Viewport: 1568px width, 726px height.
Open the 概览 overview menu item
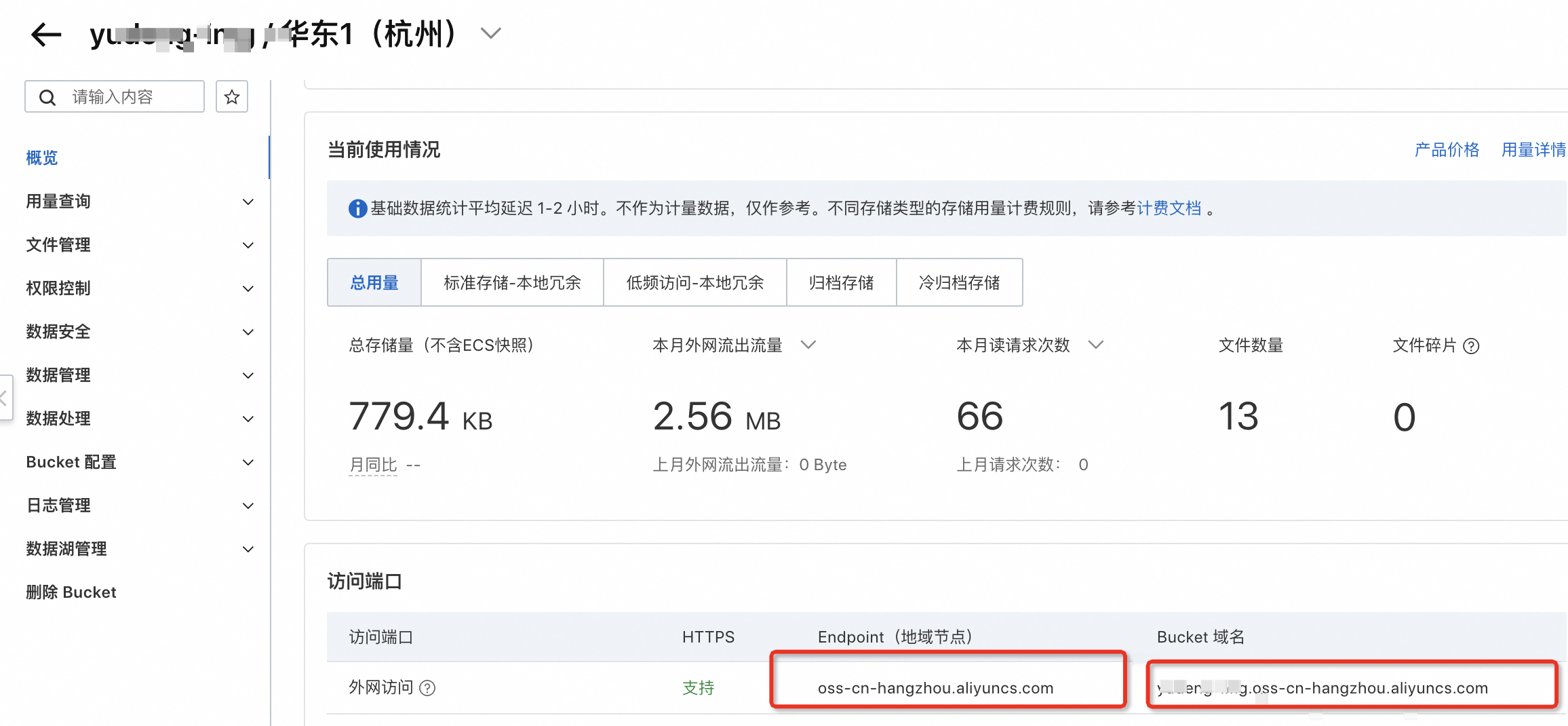click(42, 157)
